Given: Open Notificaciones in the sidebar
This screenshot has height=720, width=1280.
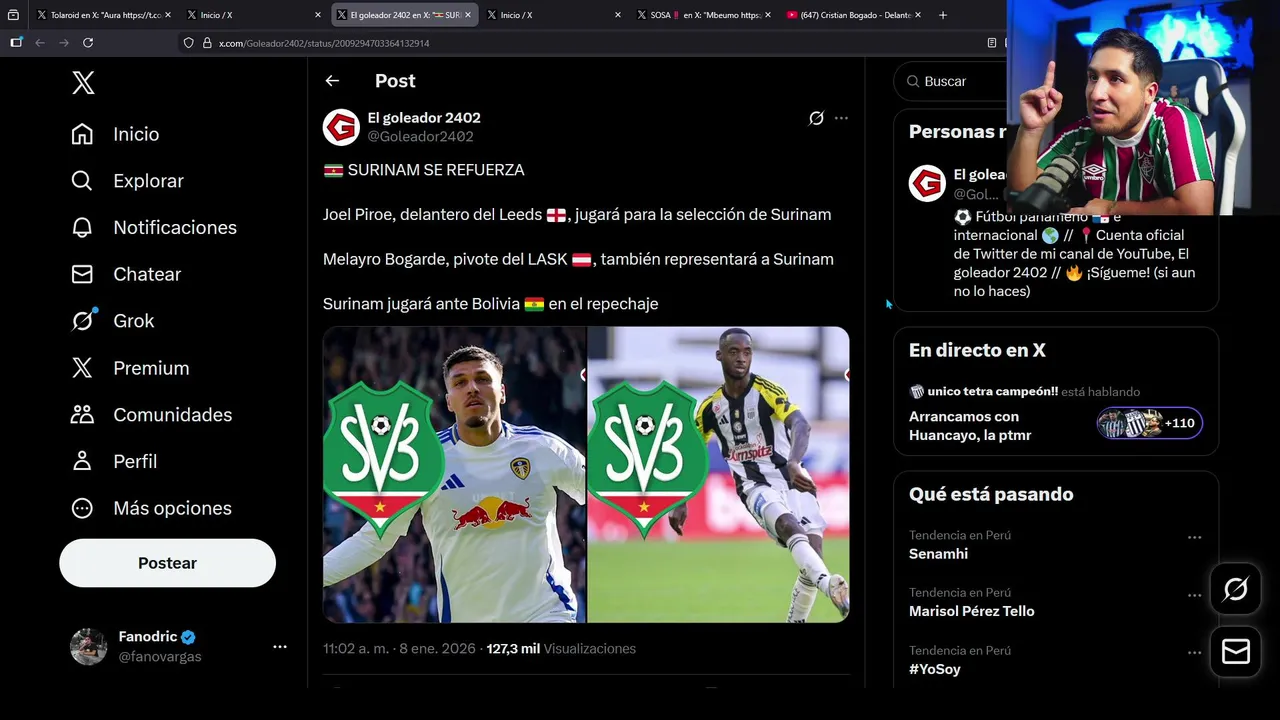Looking at the screenshot, I should (154, 228).
